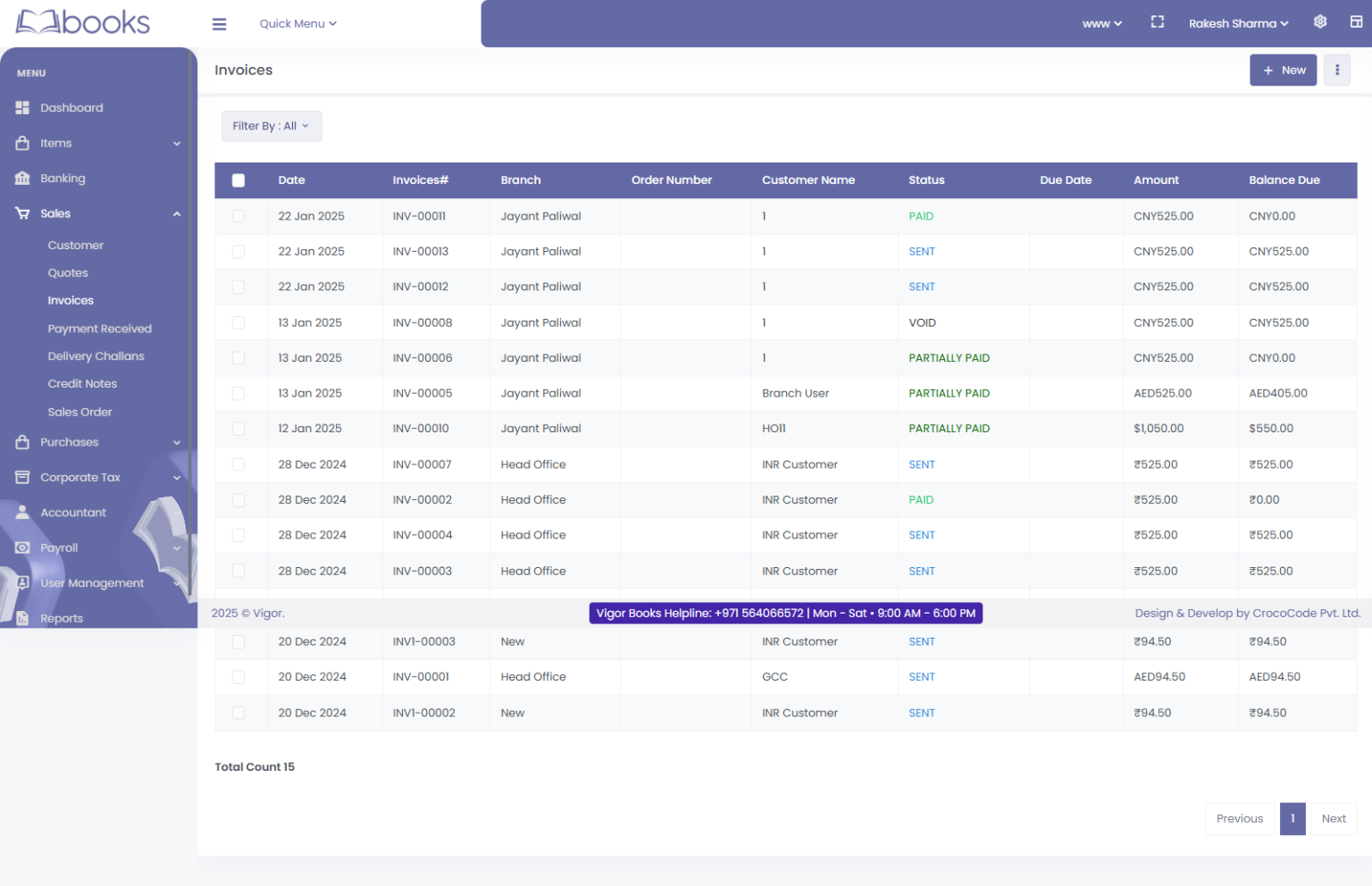Screen dimensions: 1372x886
Task: Open invoice number INV1-00003
Action: point(424,642)
